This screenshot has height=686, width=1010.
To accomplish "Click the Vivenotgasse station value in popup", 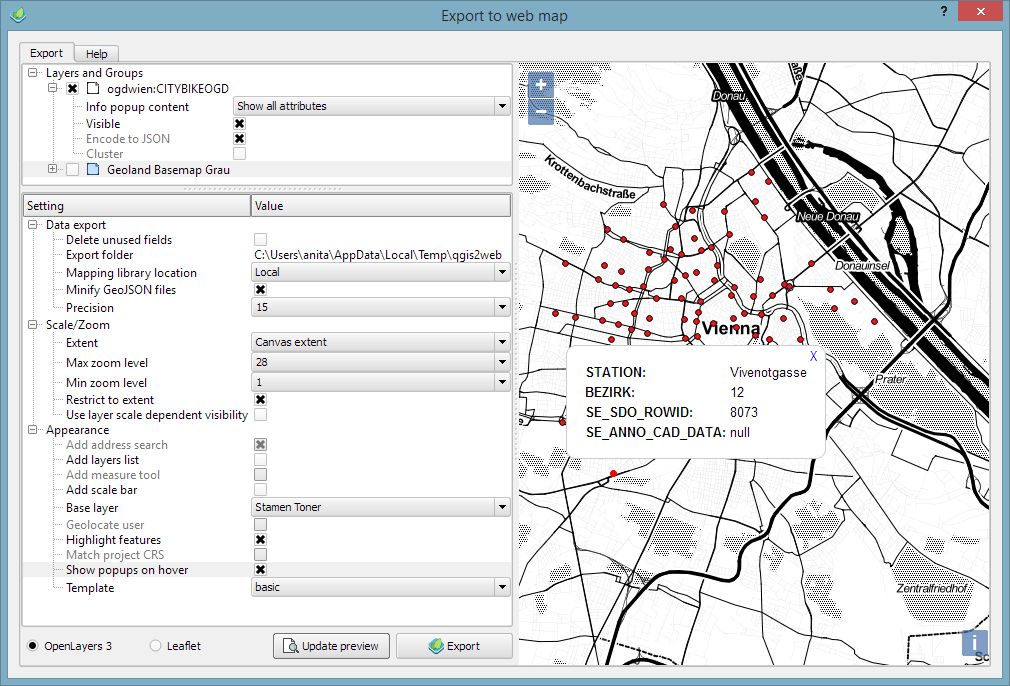I will point(768,372).
